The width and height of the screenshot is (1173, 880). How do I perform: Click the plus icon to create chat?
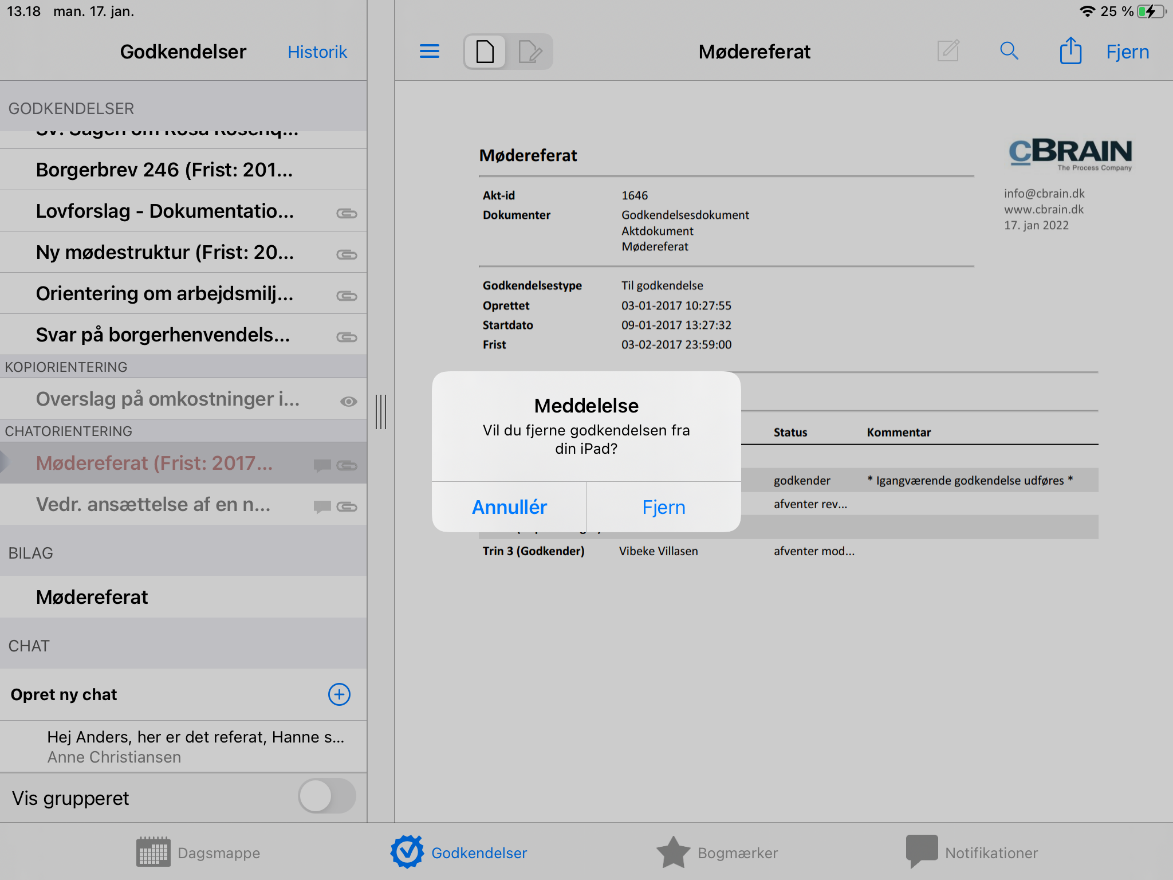click(x=339, y=695)
